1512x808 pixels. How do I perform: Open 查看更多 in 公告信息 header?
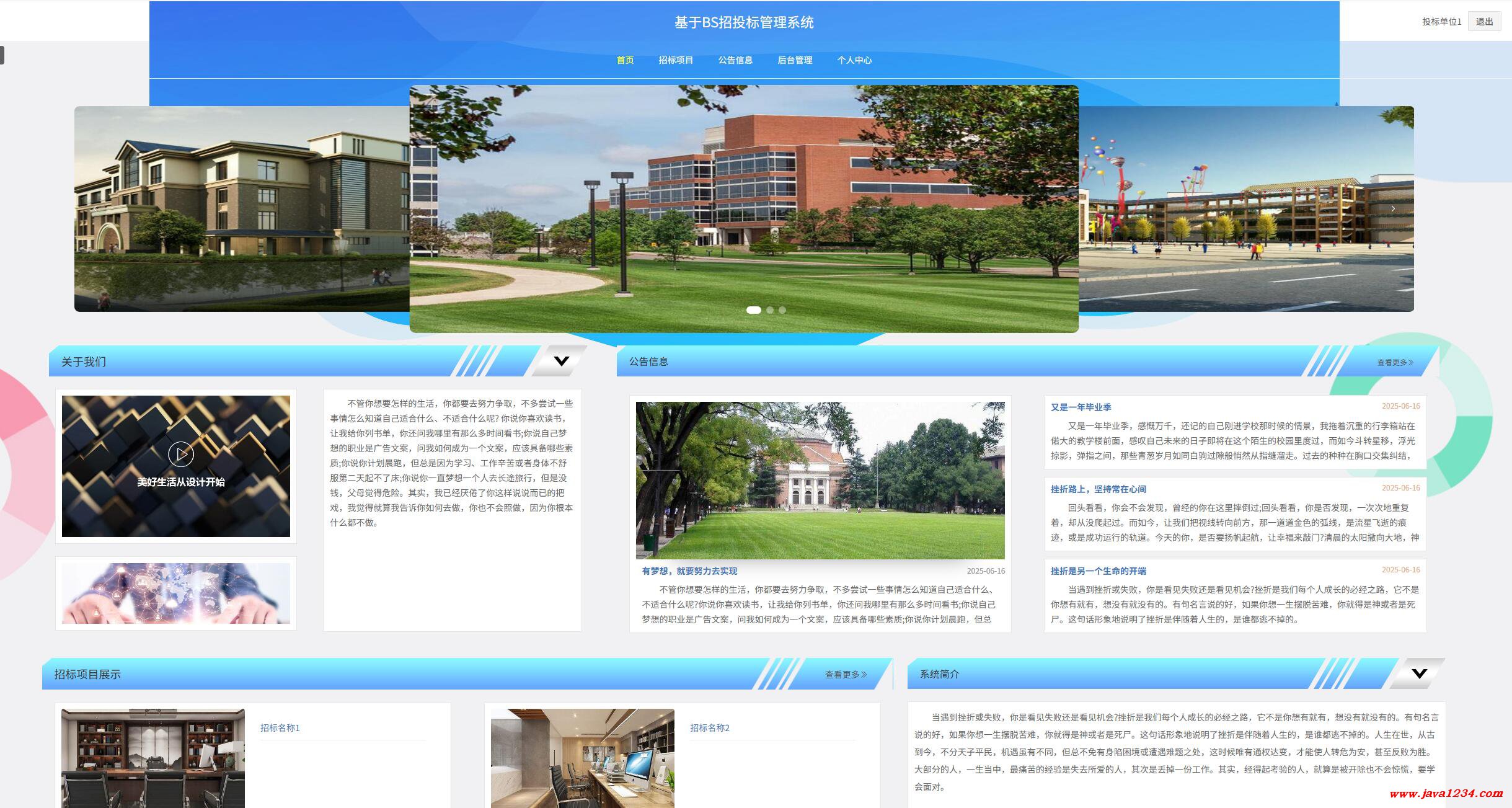tap(1395, 362)
